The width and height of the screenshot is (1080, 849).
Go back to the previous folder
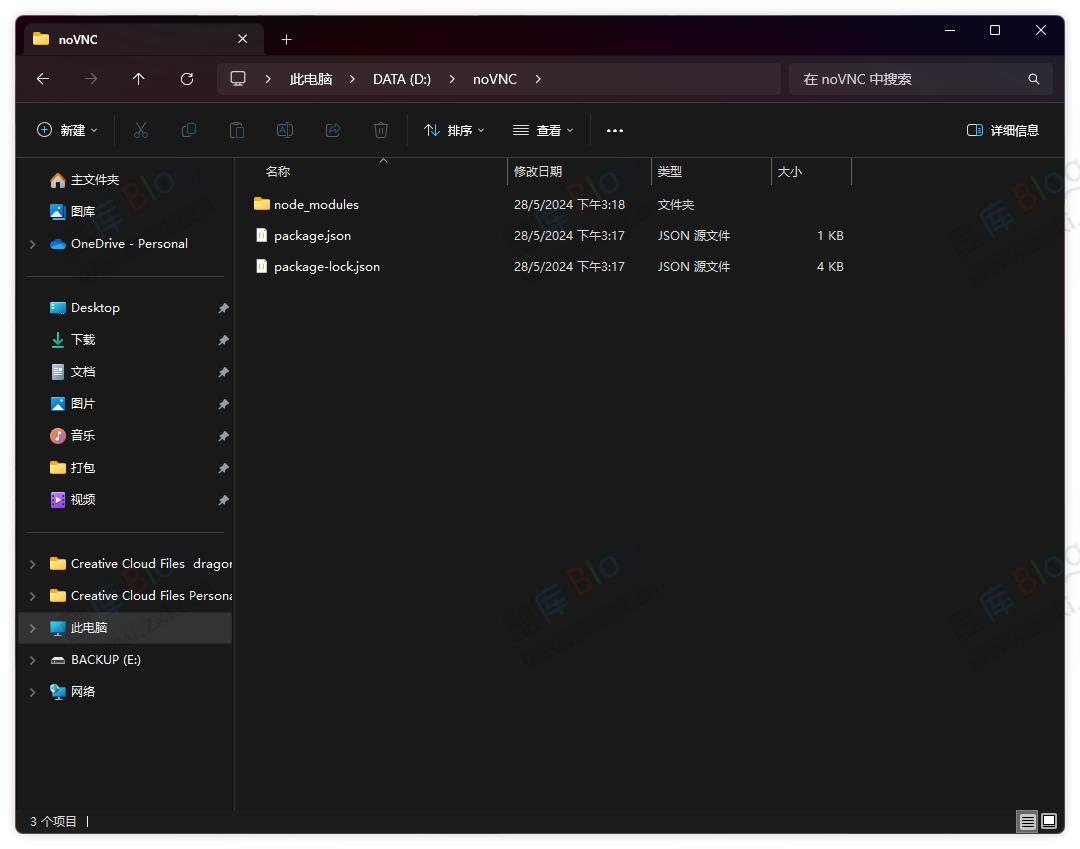(x=43, y=79)
